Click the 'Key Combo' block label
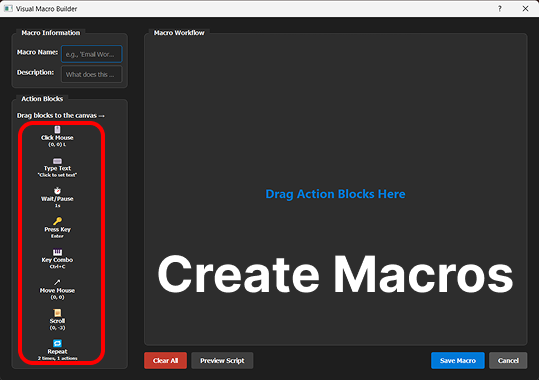Screen dimensions: 539x380 [x=57, y=260]
